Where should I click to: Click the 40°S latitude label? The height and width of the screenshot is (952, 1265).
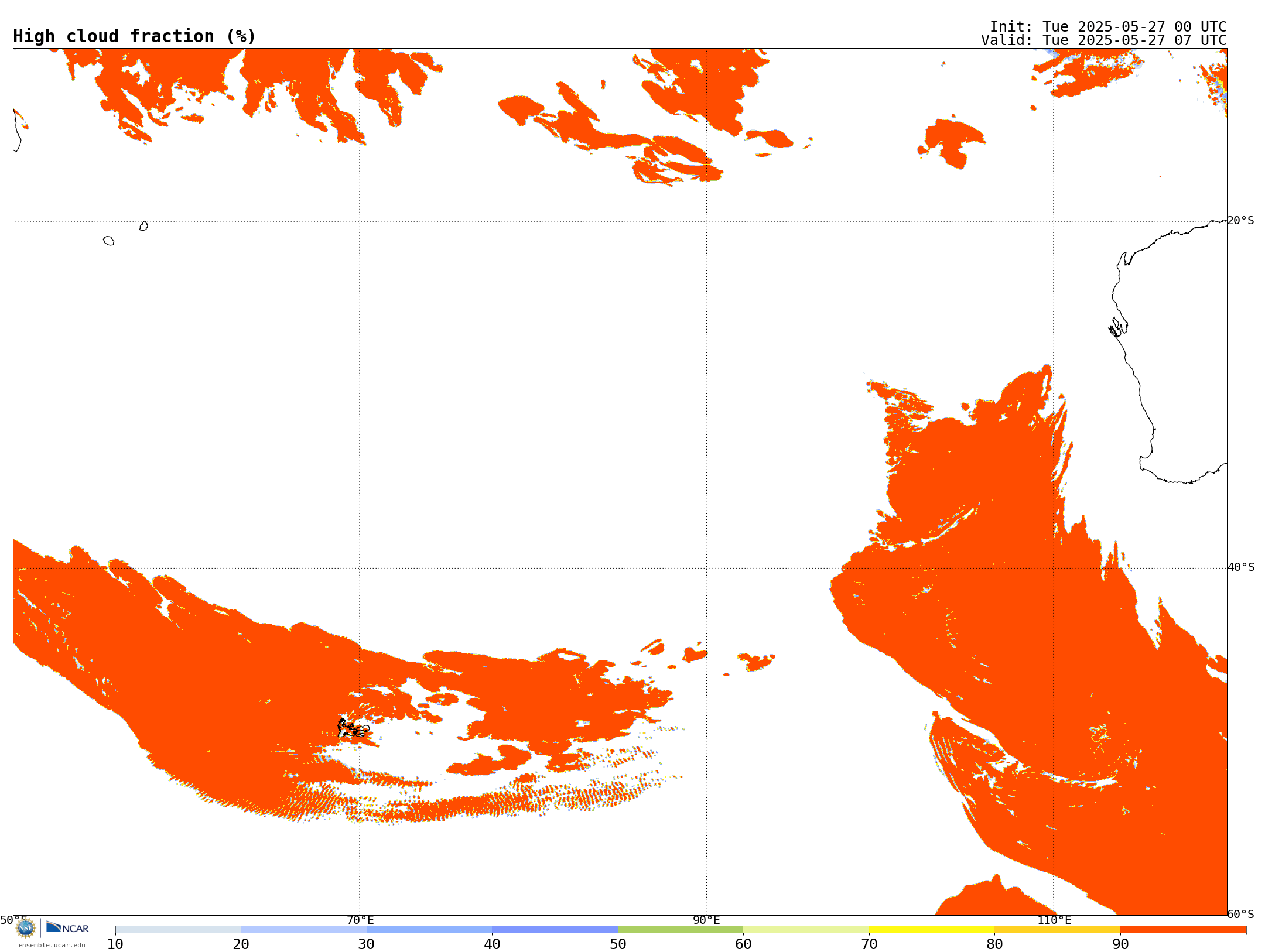(1241, 567)
